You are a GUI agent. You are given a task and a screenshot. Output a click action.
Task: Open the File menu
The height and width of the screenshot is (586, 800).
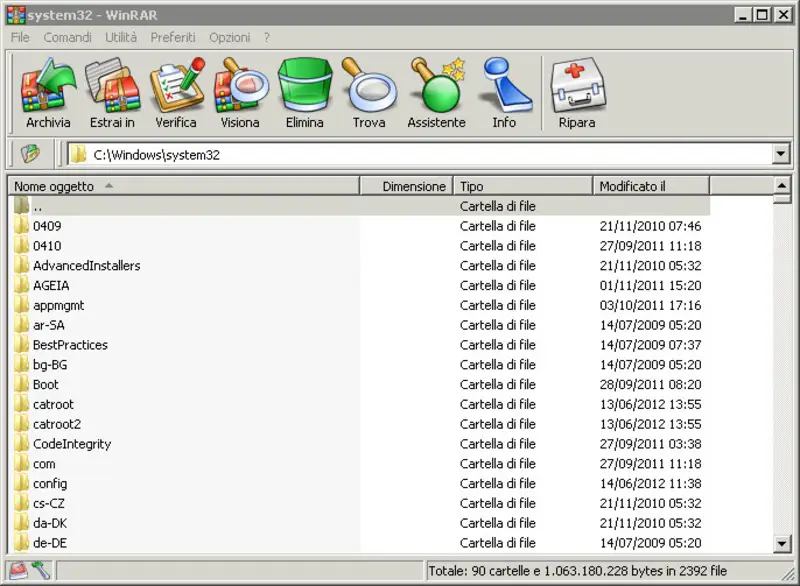pyautogui.click(x=20, y=37)
